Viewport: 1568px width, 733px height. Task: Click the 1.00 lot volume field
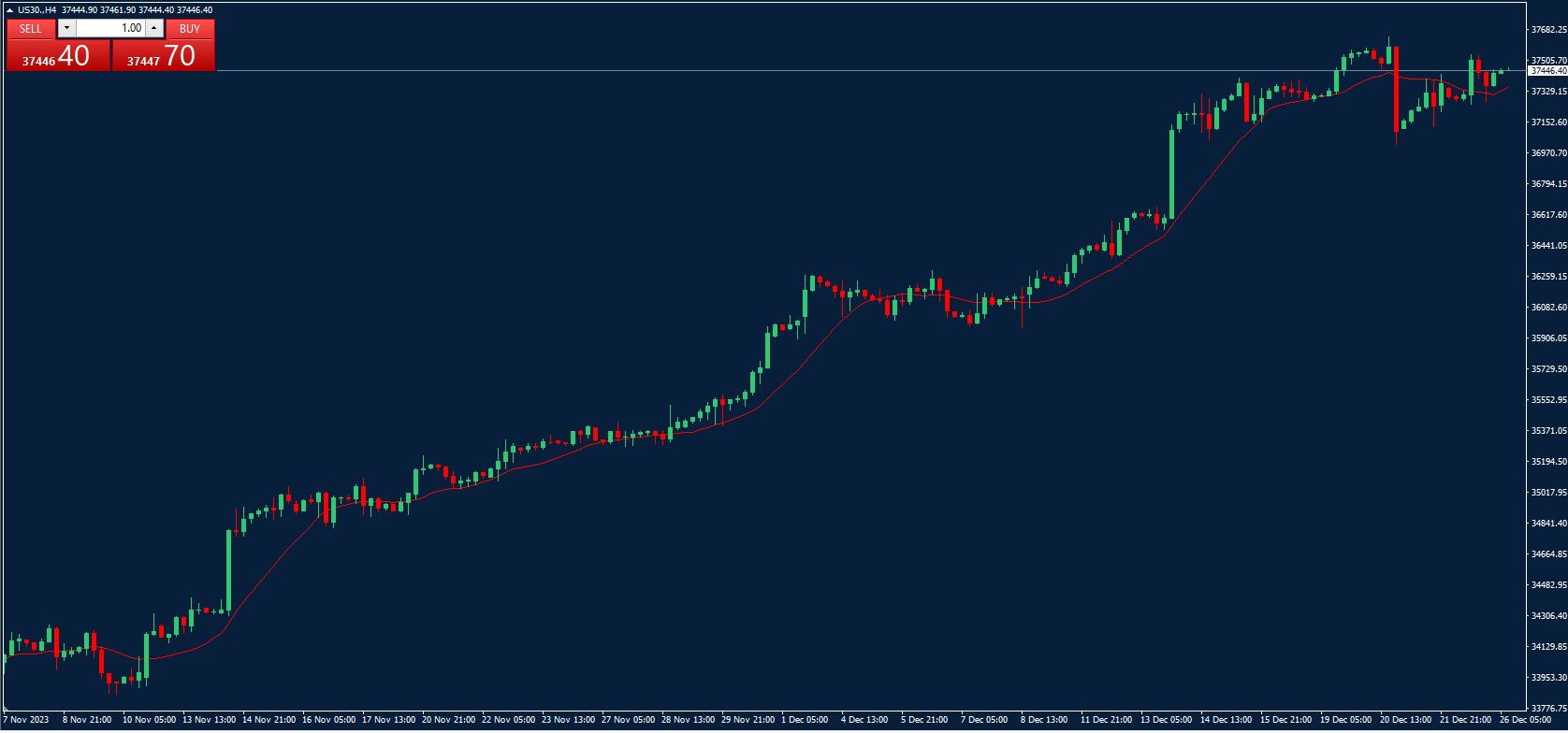[x=110, y=28]
